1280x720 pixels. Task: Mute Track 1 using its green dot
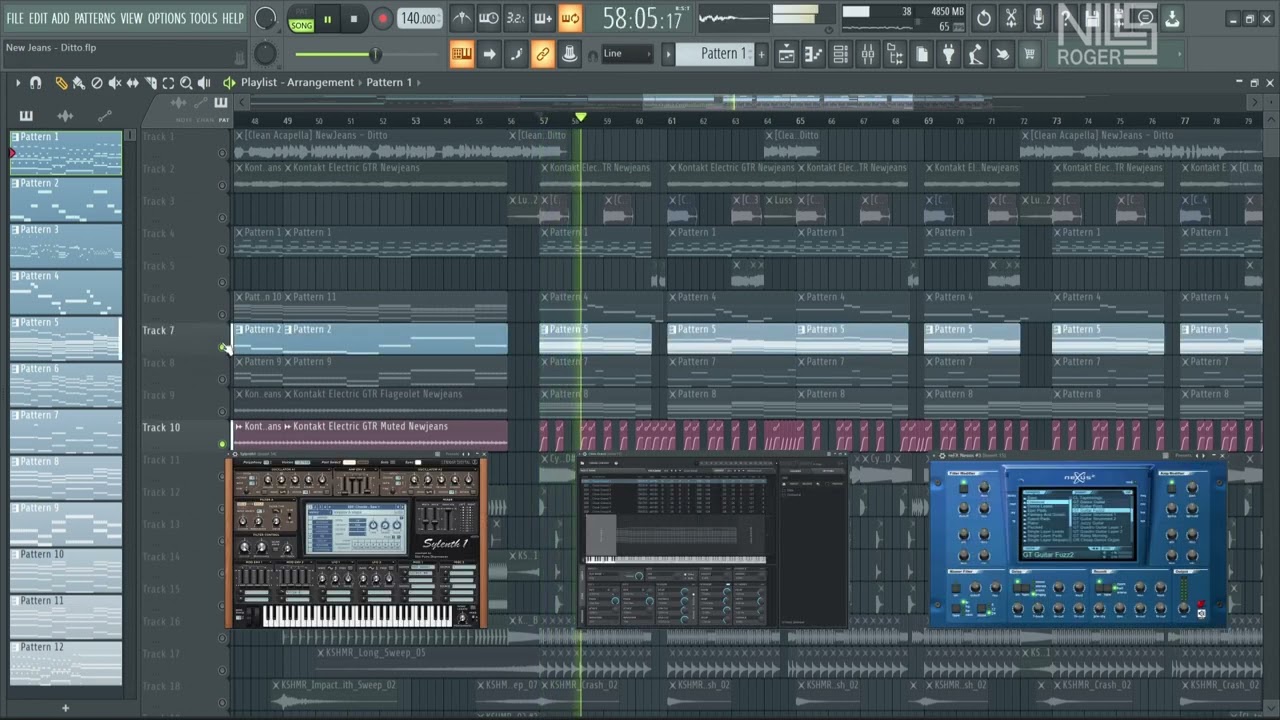pyautogui.click(x=222, y=153)
